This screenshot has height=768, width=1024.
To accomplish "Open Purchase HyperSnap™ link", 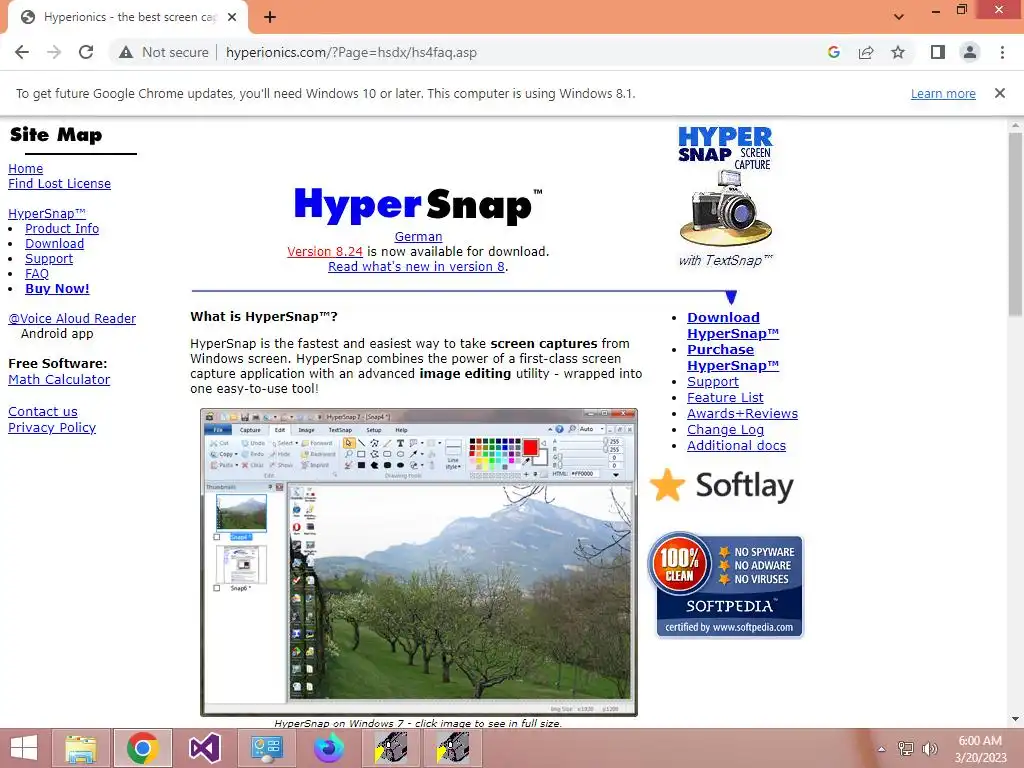I will click(733, 357).
